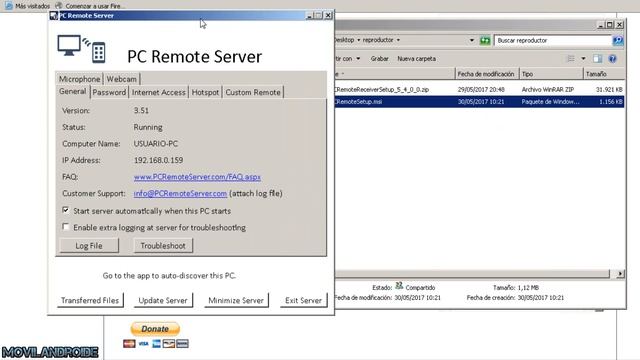Viewport: 640px width, 360px height.
Task: Click the blue help icon in Explorer
Action: [612, 59]
